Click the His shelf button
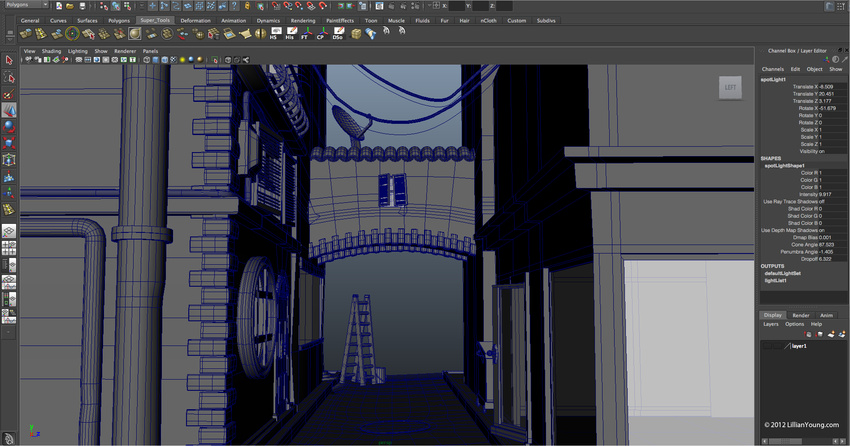Viewport: 850px width, 446px height. point(291,34)
